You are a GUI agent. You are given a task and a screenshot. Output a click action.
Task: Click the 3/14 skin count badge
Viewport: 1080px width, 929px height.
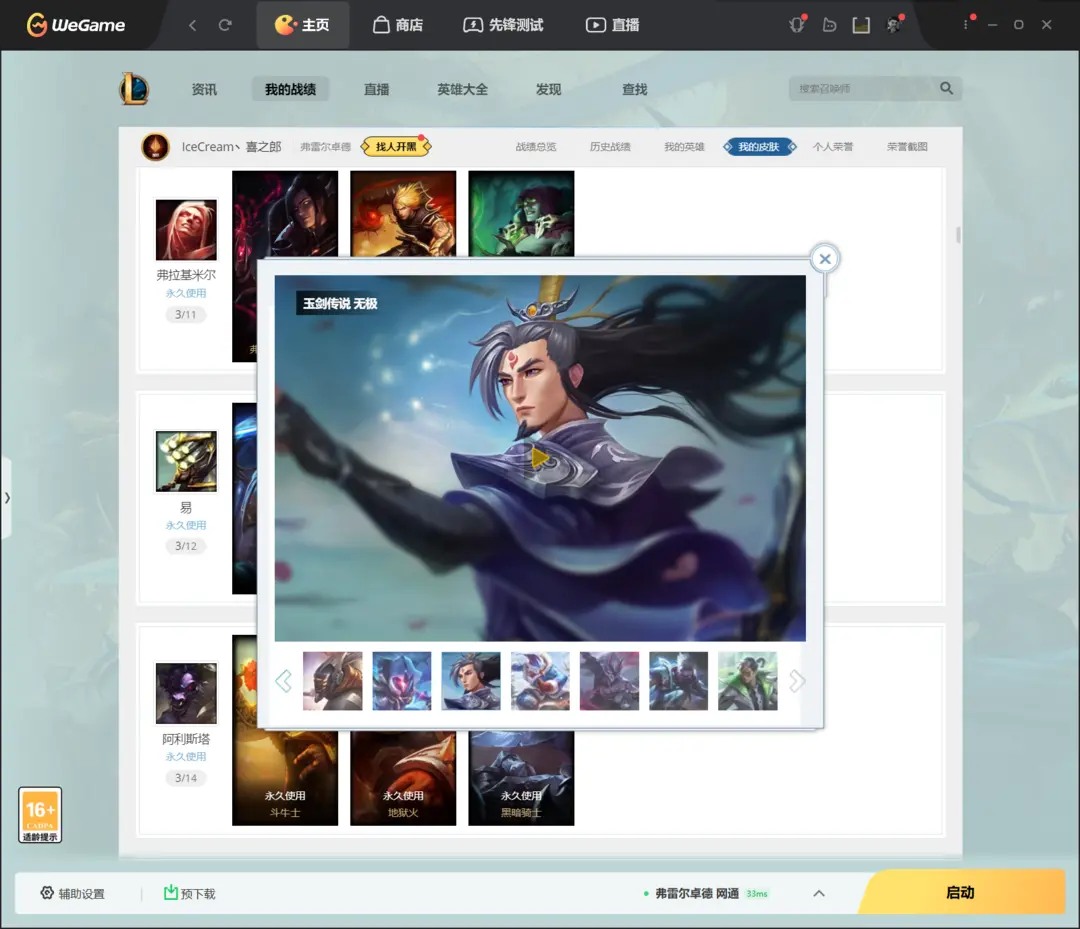(x=185, y=778)
